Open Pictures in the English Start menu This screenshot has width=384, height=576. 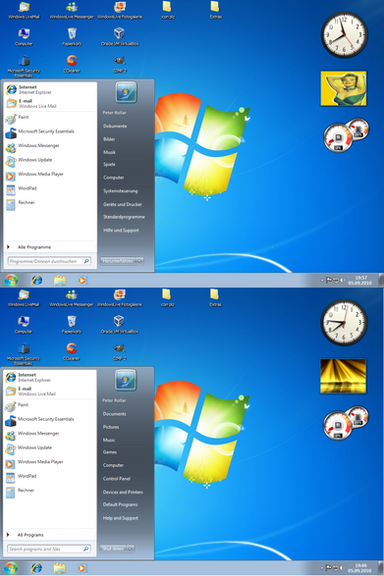111,427
